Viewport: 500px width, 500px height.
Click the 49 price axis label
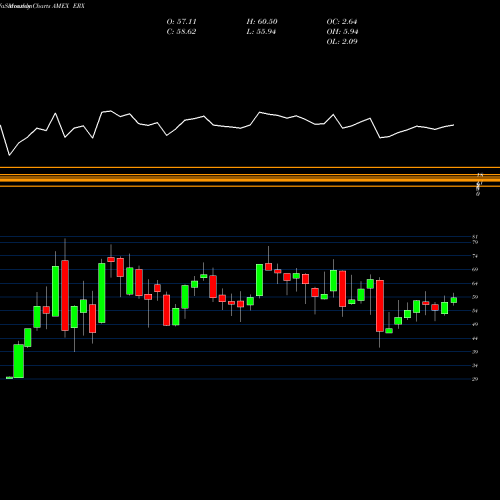(x=475, y=324)
